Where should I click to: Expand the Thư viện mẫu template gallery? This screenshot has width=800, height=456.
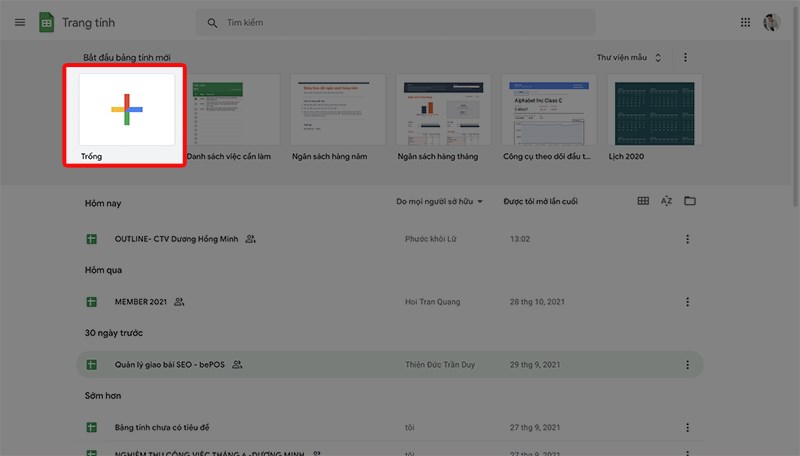[629, 58]
